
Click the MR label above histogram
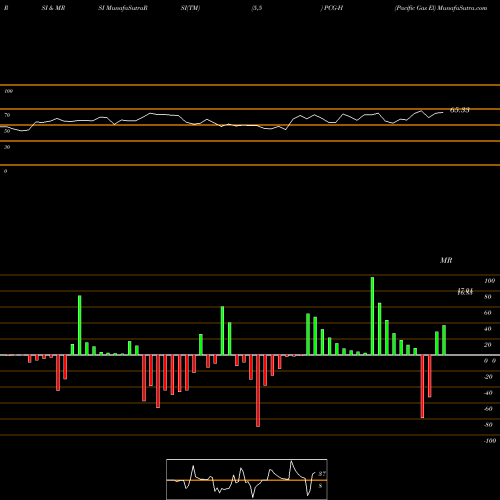pos(446,260)
